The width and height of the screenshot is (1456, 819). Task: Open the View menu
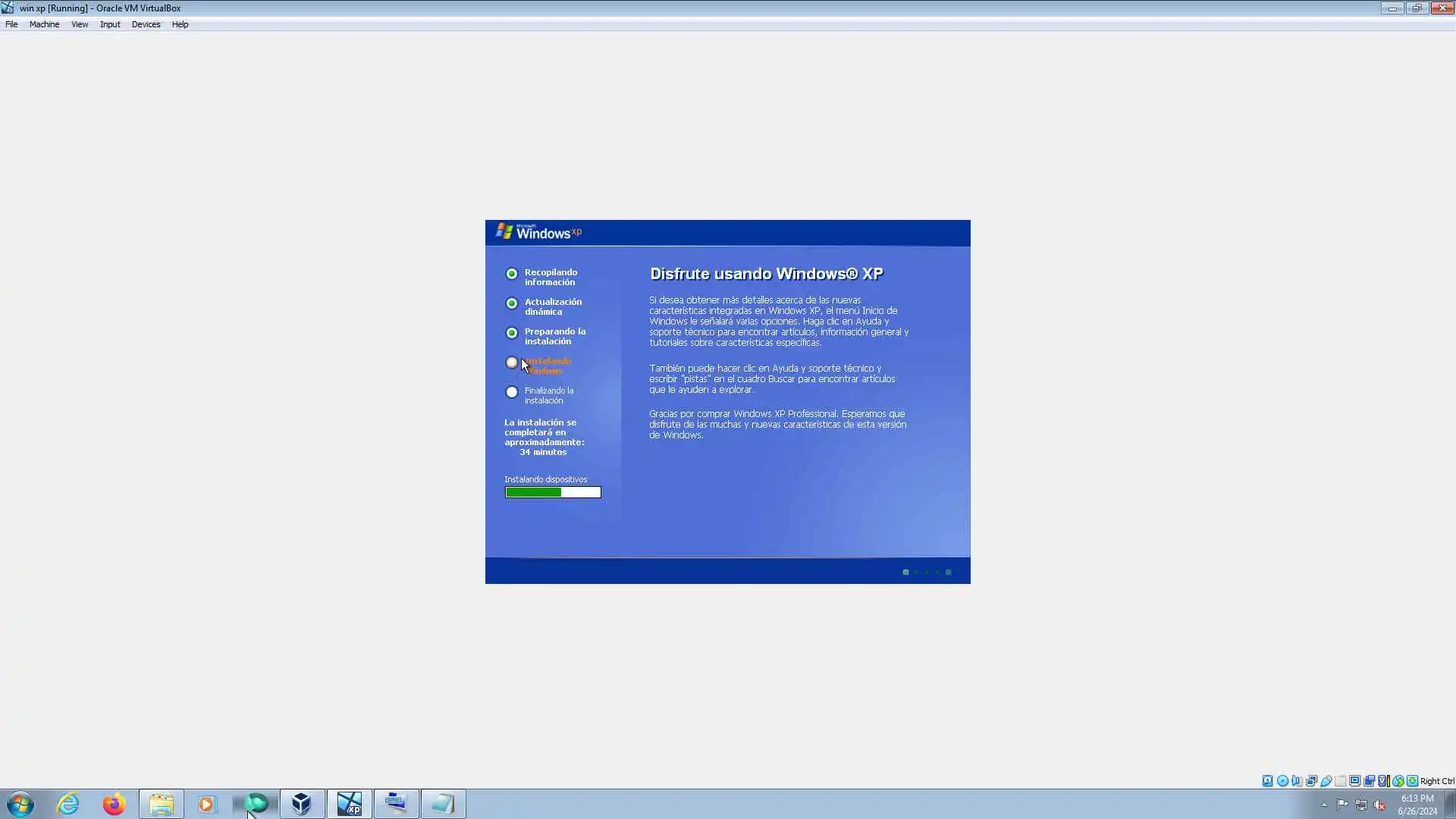[80, 24]
